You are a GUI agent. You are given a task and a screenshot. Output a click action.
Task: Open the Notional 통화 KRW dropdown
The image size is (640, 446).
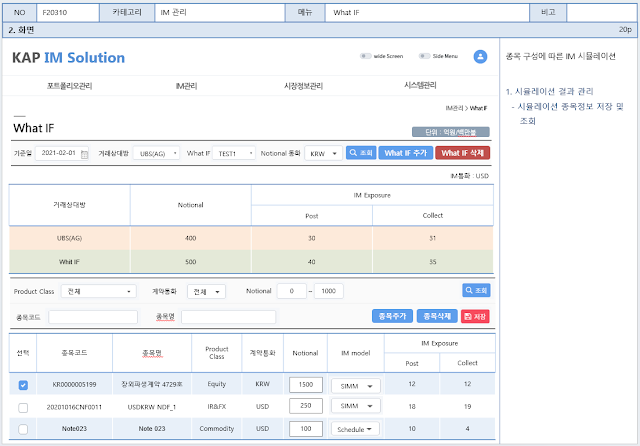tap(323, 153)
